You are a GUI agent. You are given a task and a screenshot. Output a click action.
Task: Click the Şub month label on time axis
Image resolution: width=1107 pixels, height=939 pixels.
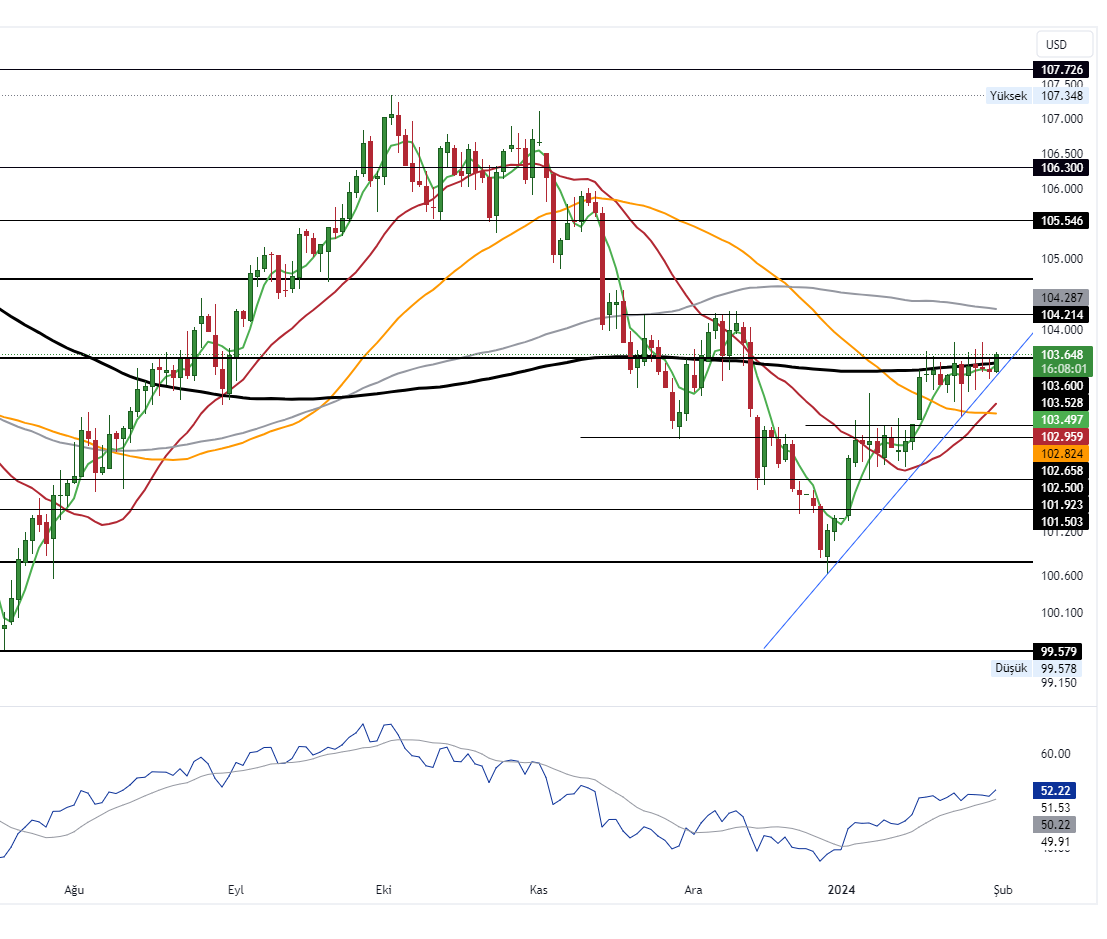click(x=1002, y=889)
